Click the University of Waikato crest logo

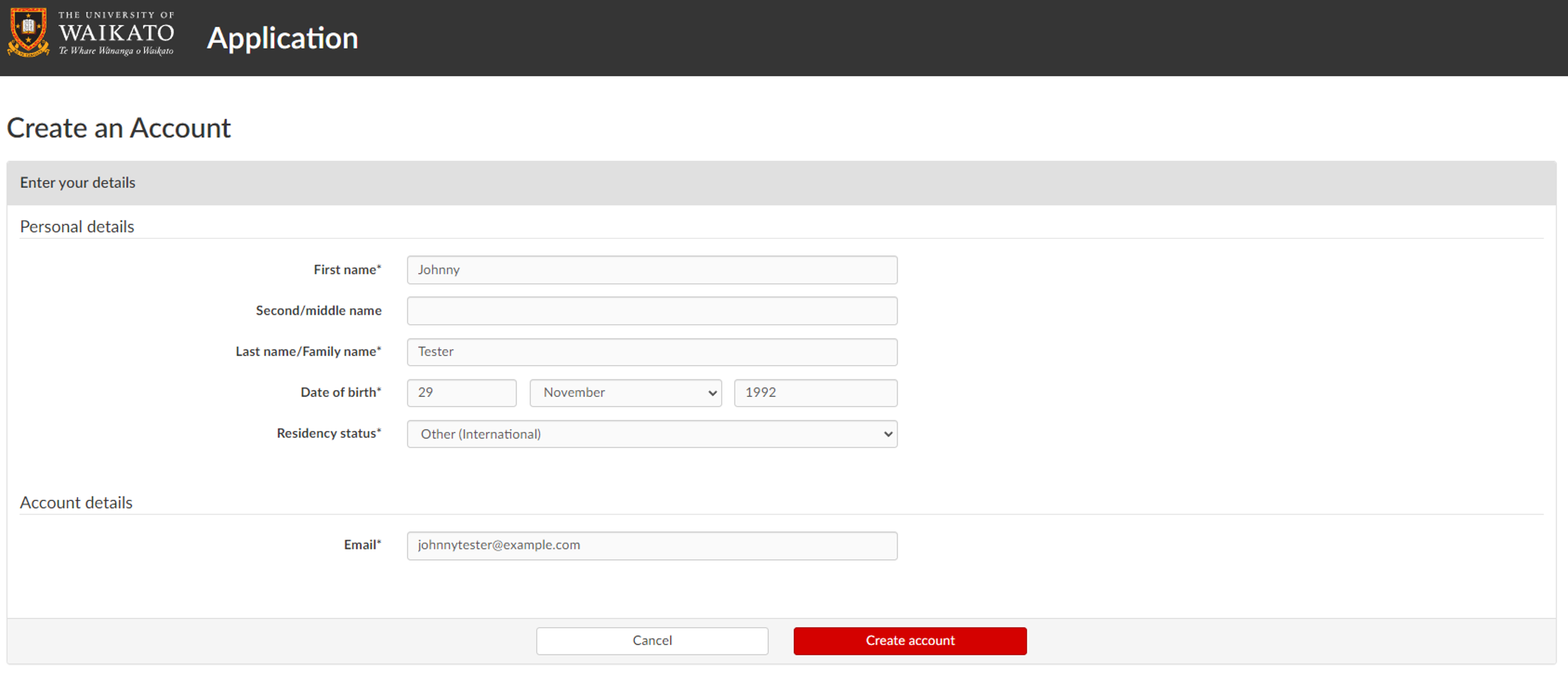(28, 33)
